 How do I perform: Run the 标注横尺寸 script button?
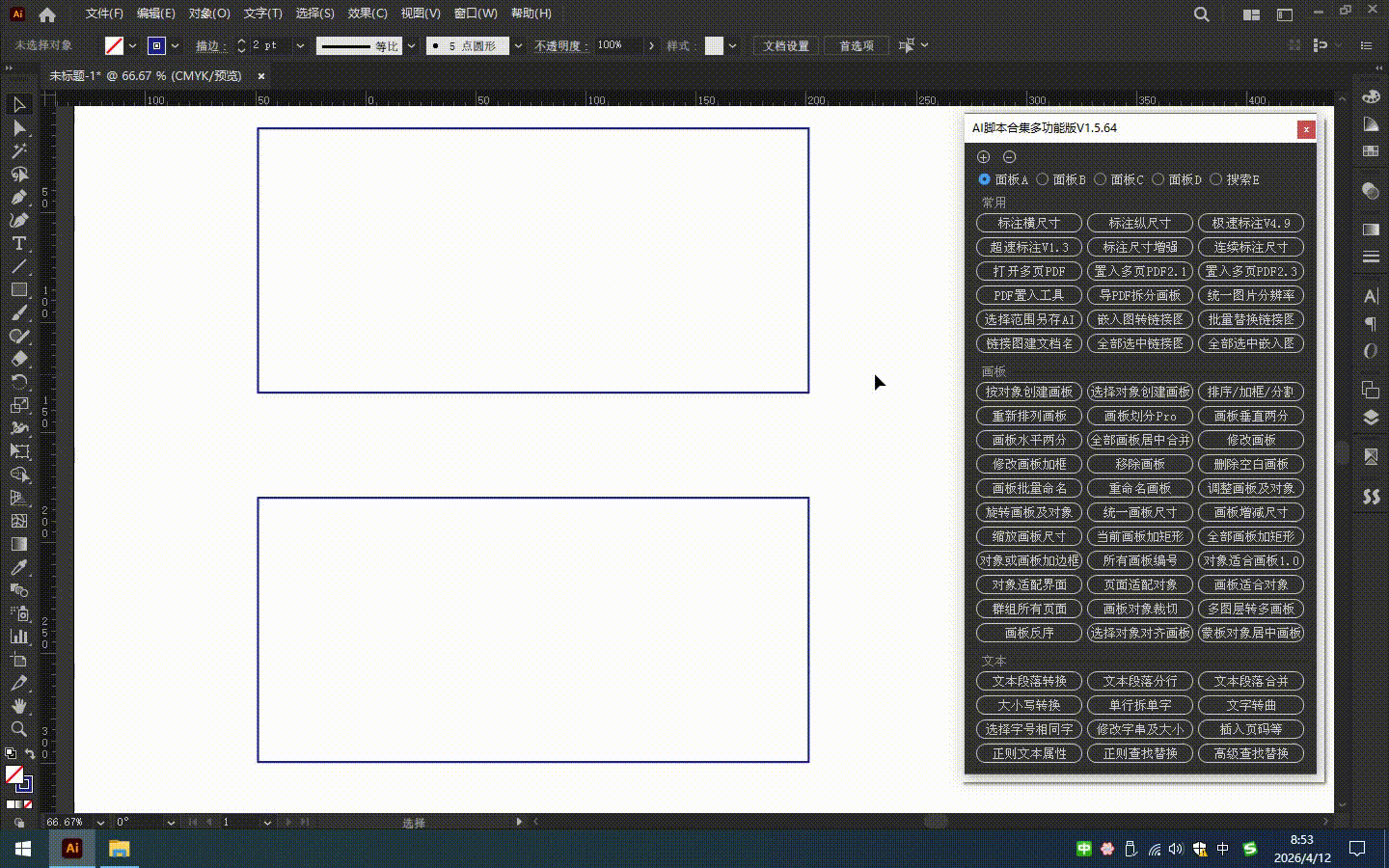[x=1028, y=223]
